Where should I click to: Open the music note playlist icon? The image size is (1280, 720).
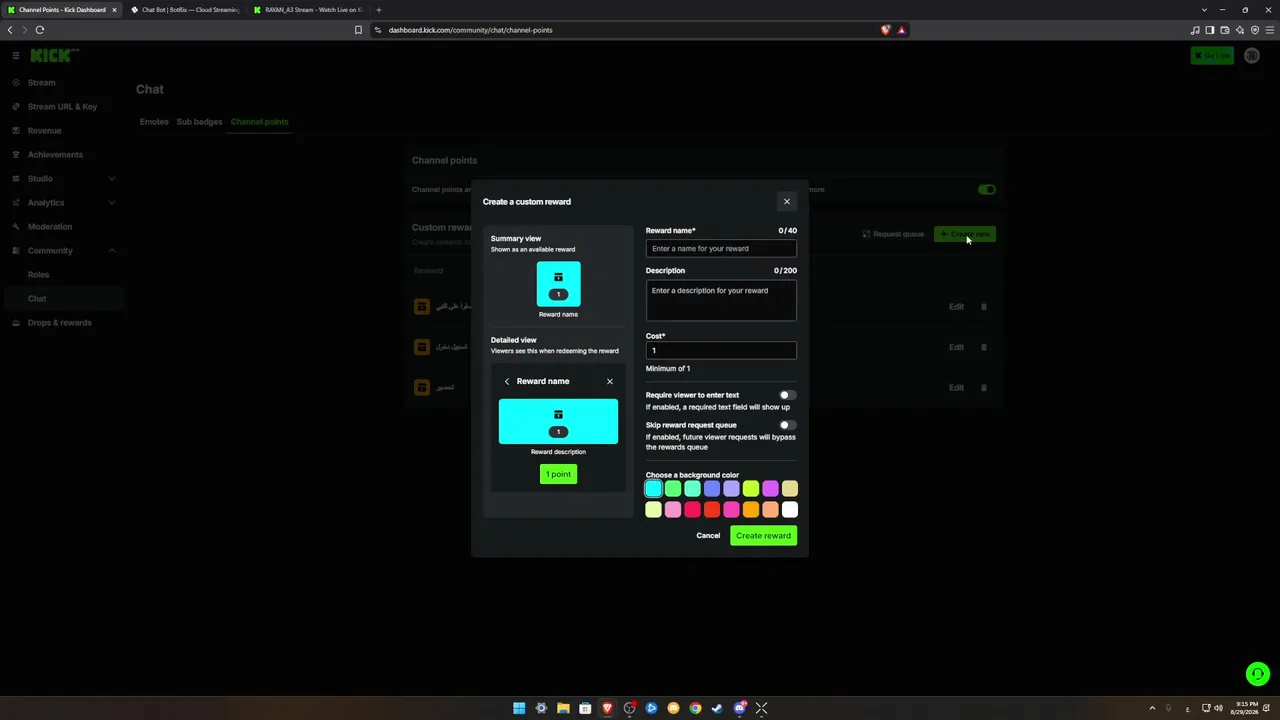pyautogui.click(x=1195, y=30)
